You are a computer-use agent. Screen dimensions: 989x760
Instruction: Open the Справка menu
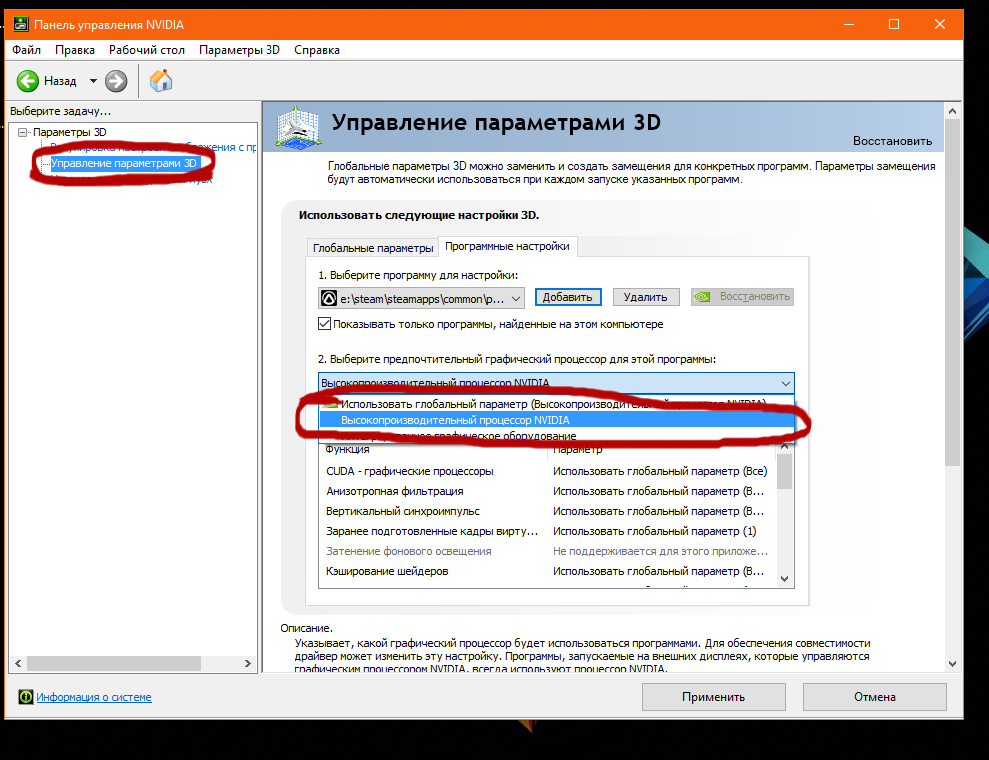(x=317, y=50)
